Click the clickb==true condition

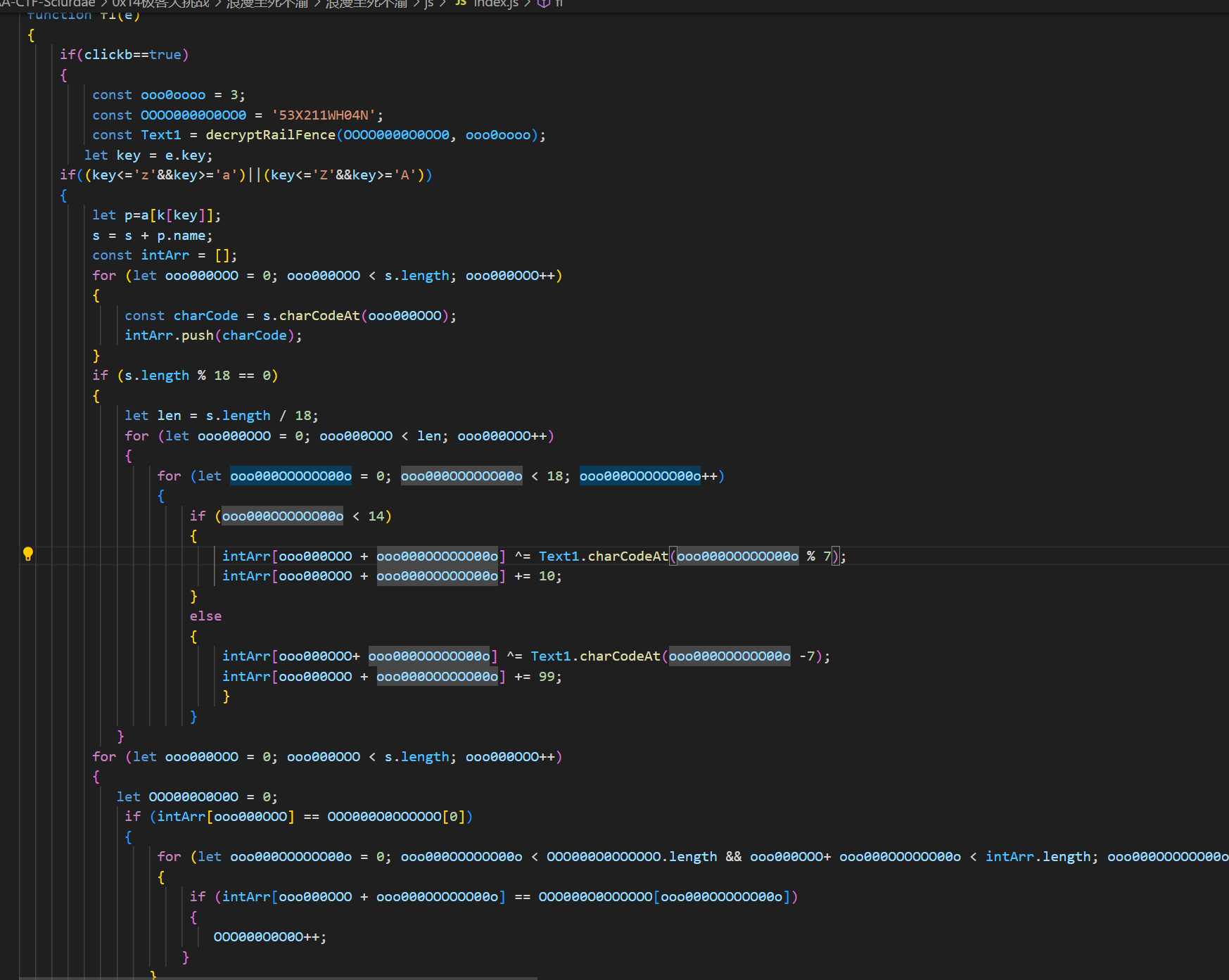pyautogui.click(x=133, y=55)
